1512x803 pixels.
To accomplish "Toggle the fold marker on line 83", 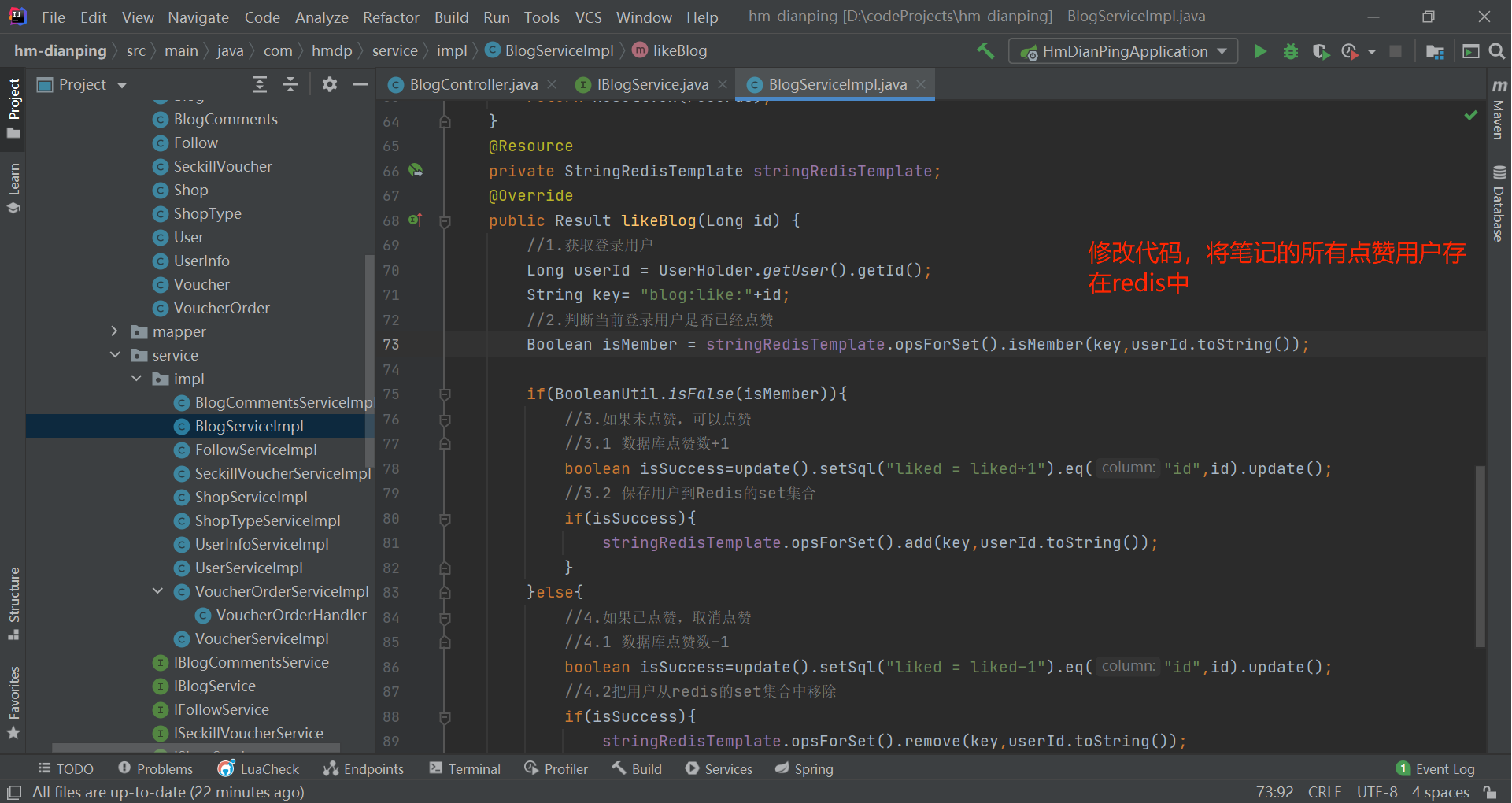I will coord(445,593).
